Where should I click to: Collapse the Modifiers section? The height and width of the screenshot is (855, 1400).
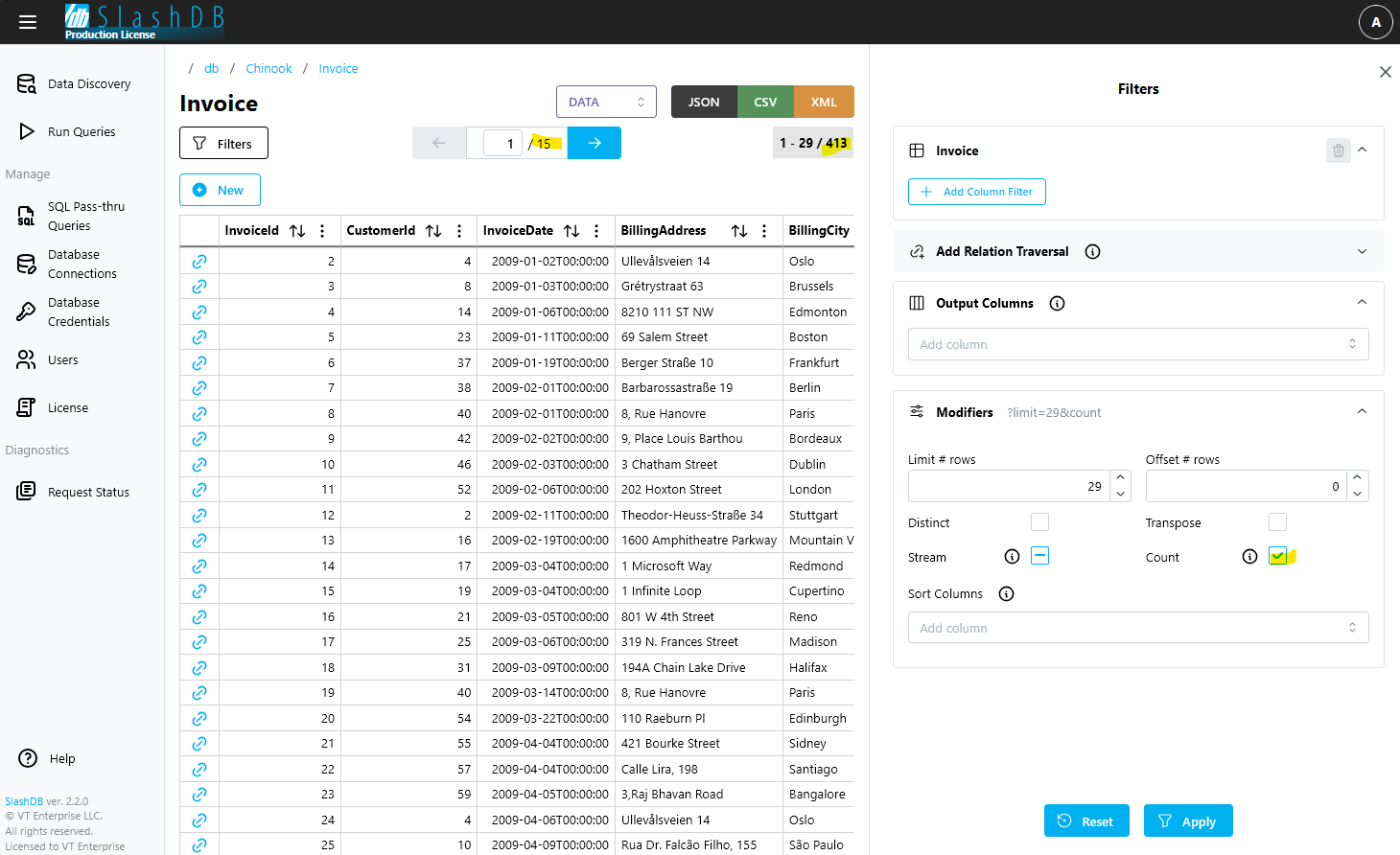pyautogui.click(x=1363, y=411)
